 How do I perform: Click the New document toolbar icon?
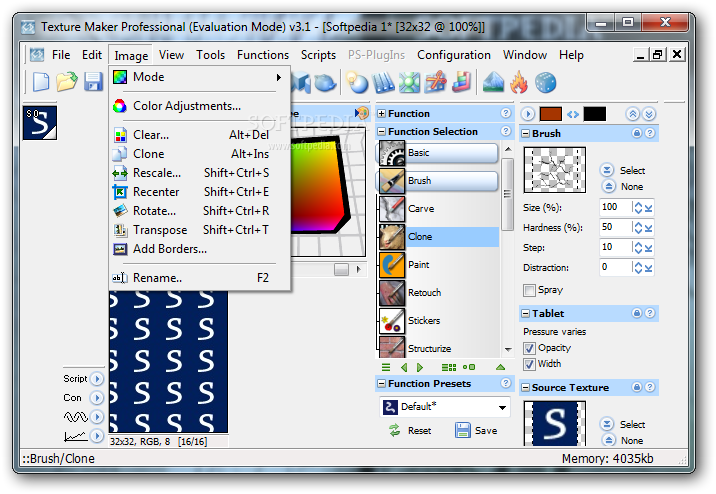pyautogui.click(x=41, y=83)
